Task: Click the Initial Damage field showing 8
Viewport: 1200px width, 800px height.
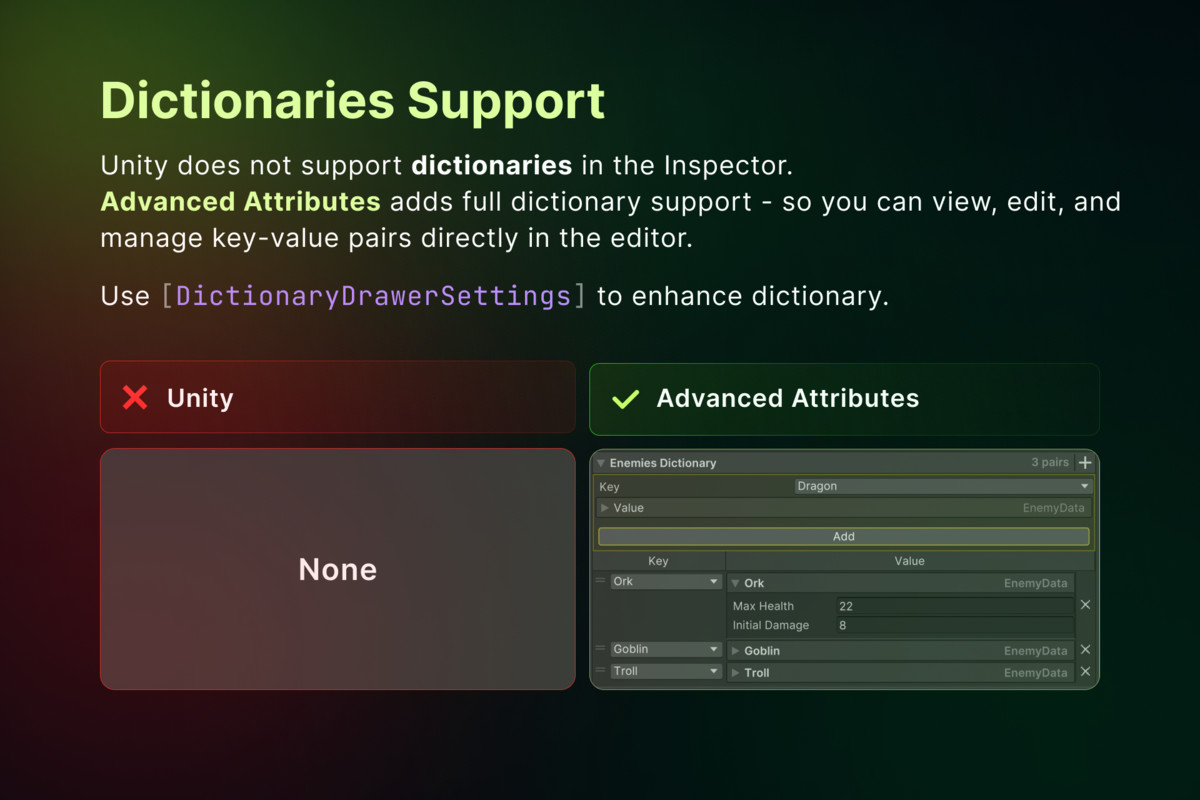Action: click(954, 625)
